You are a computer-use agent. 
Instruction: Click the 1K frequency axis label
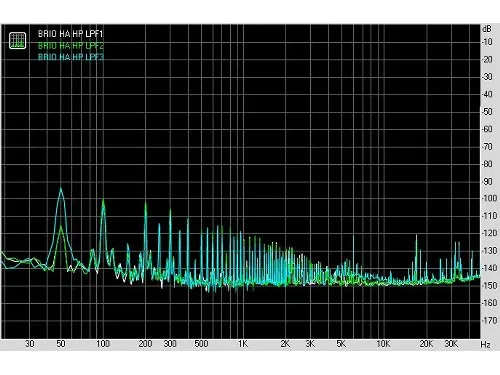(243, 344)
